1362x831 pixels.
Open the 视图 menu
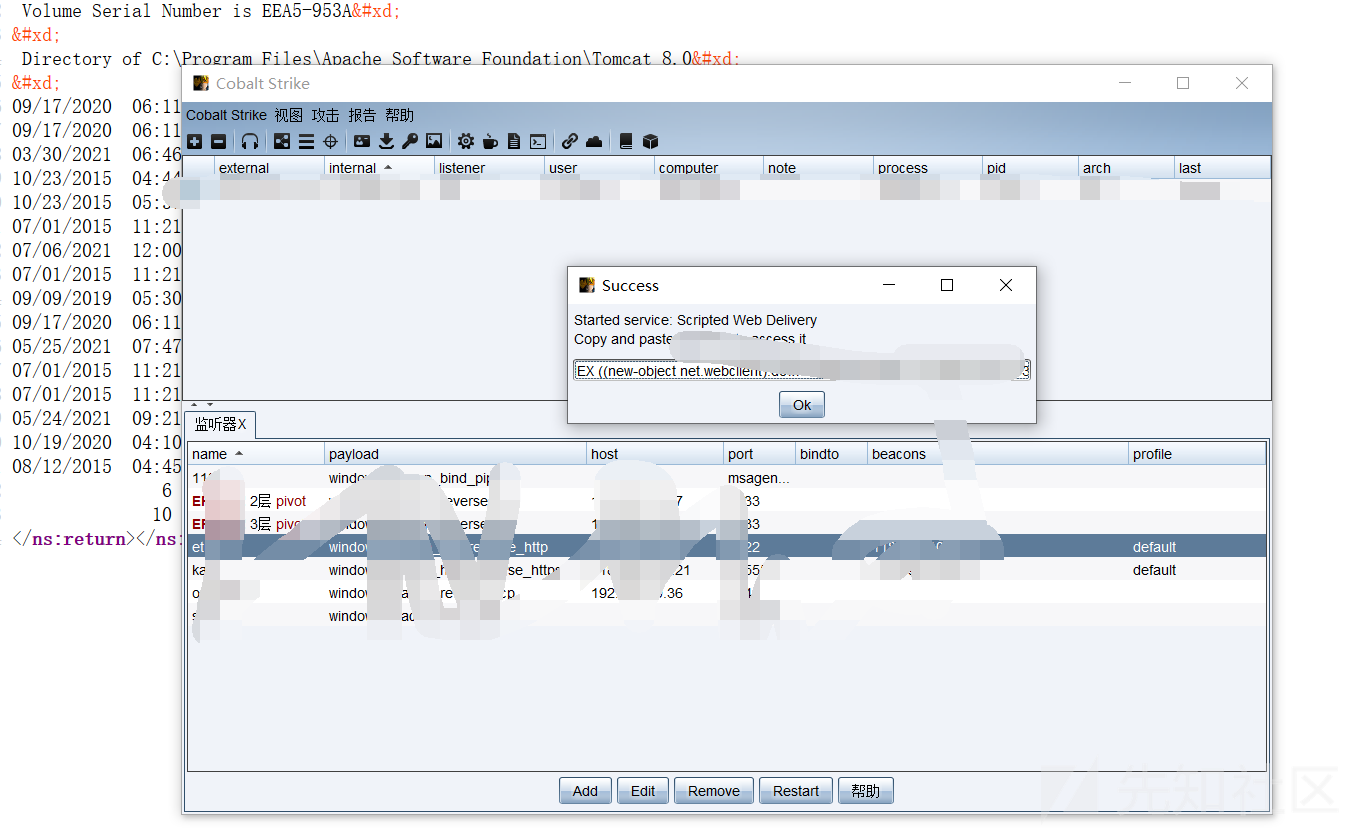[x=289, y=115]
